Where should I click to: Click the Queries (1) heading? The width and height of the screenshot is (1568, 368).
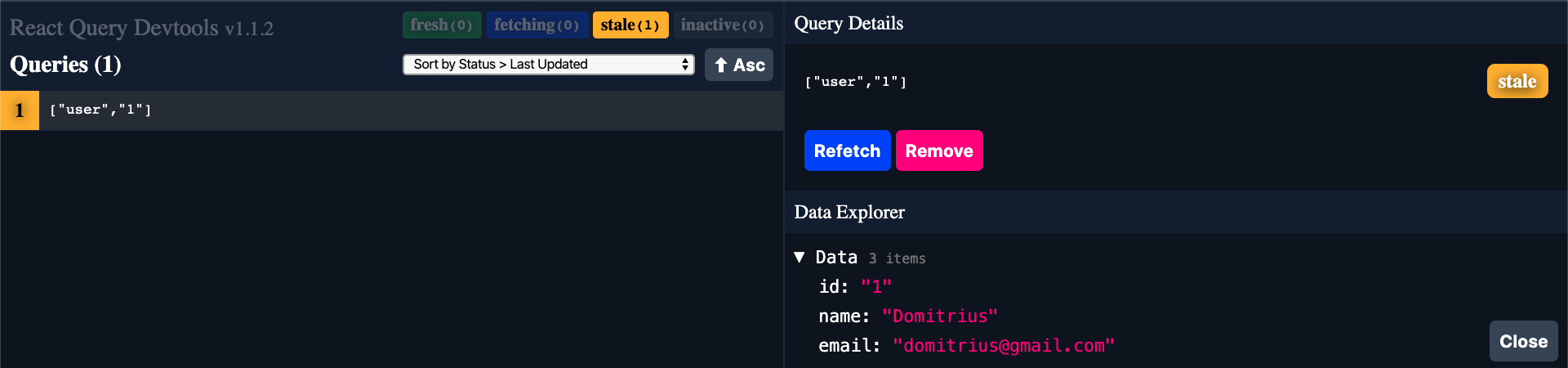[x=65, y=65]
